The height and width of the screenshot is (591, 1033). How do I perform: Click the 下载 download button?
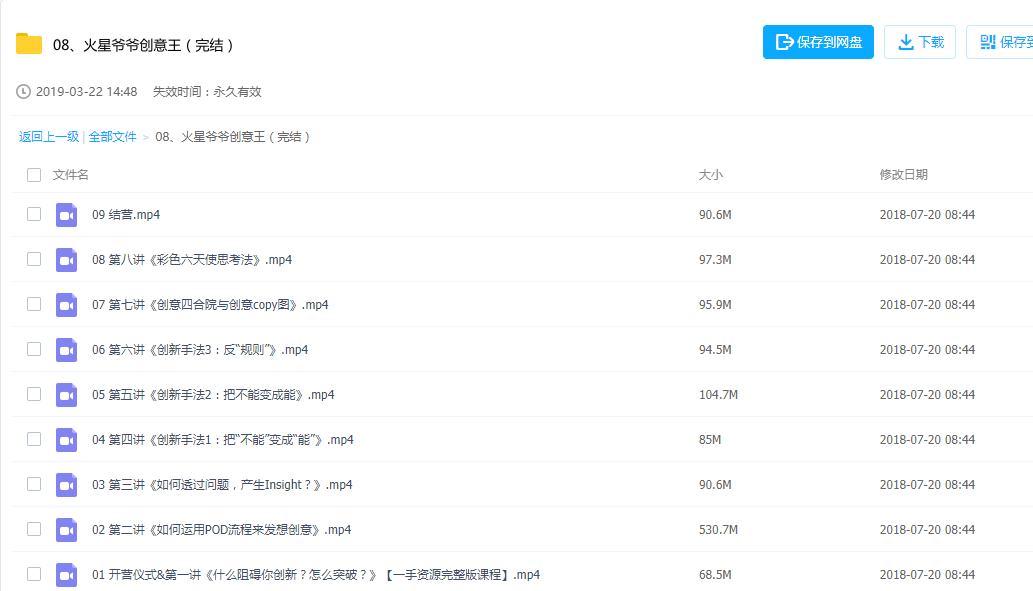coord(920,42)
